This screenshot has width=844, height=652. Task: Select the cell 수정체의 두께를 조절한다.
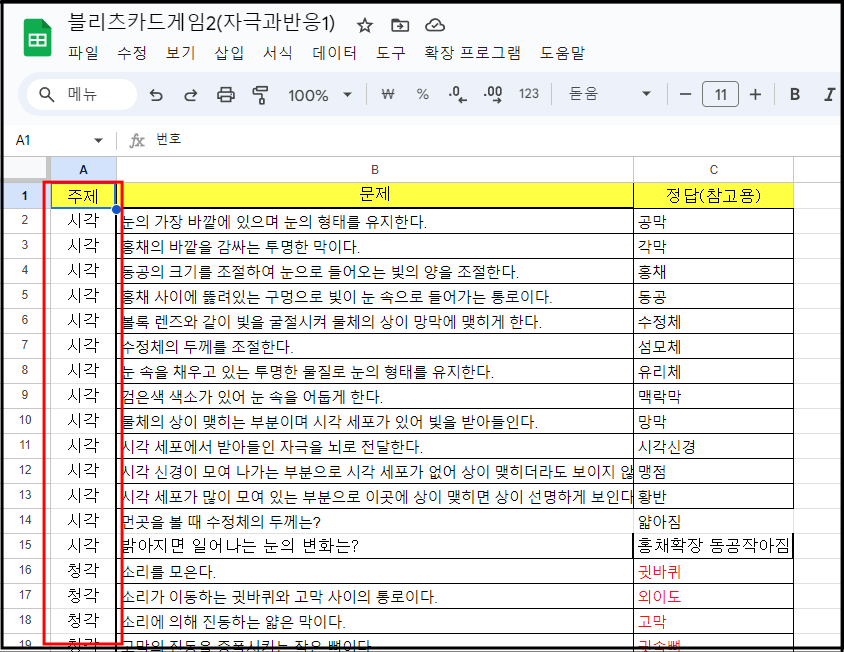tap(375, 346)
